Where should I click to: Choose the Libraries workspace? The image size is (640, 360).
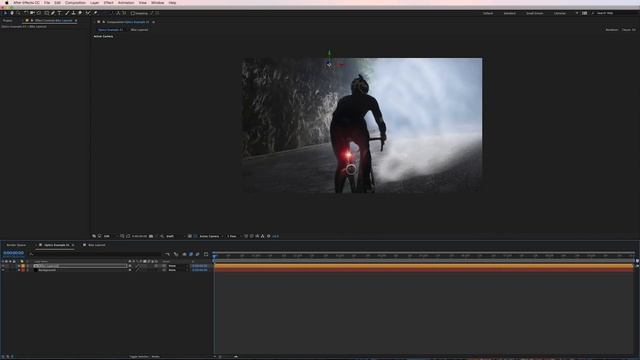point(560,13)
